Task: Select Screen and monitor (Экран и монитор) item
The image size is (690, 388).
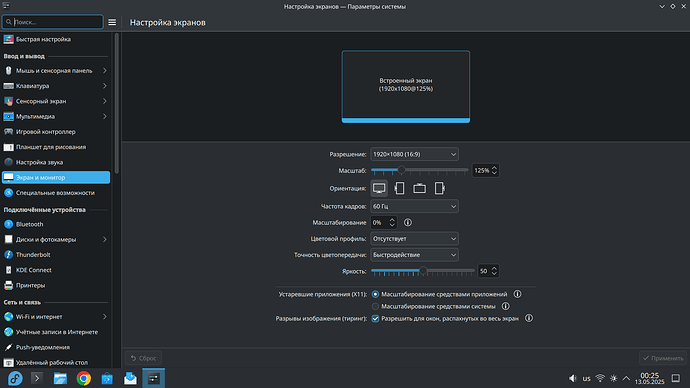Action: [56, 178]
